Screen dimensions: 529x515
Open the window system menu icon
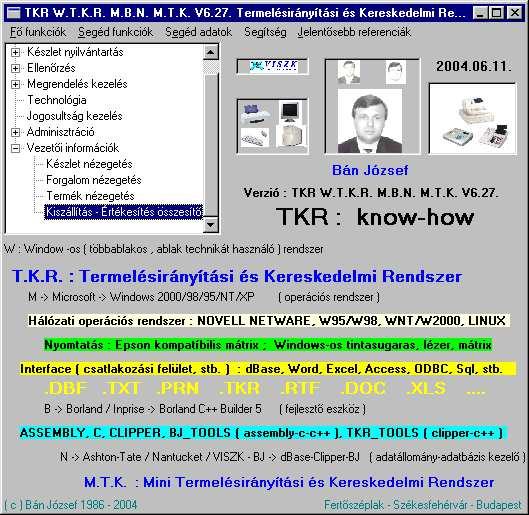click(14, 13)
